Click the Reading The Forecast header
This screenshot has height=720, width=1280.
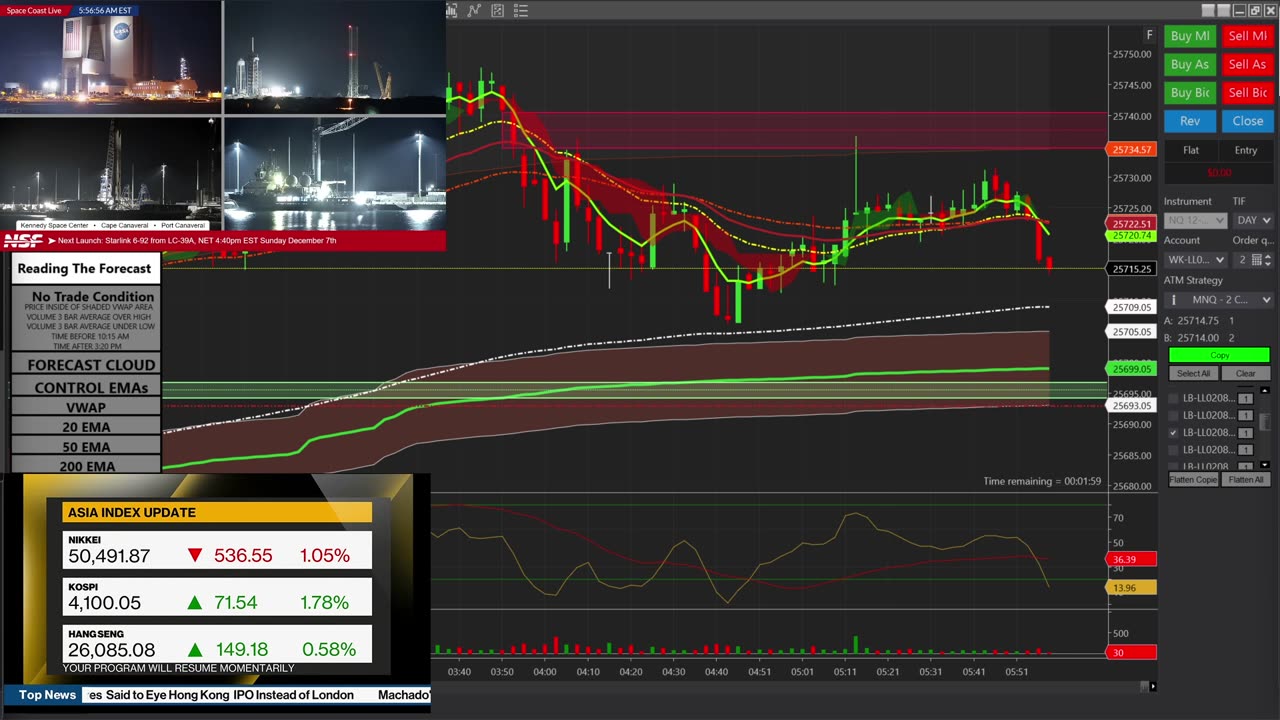coord(85,268)
